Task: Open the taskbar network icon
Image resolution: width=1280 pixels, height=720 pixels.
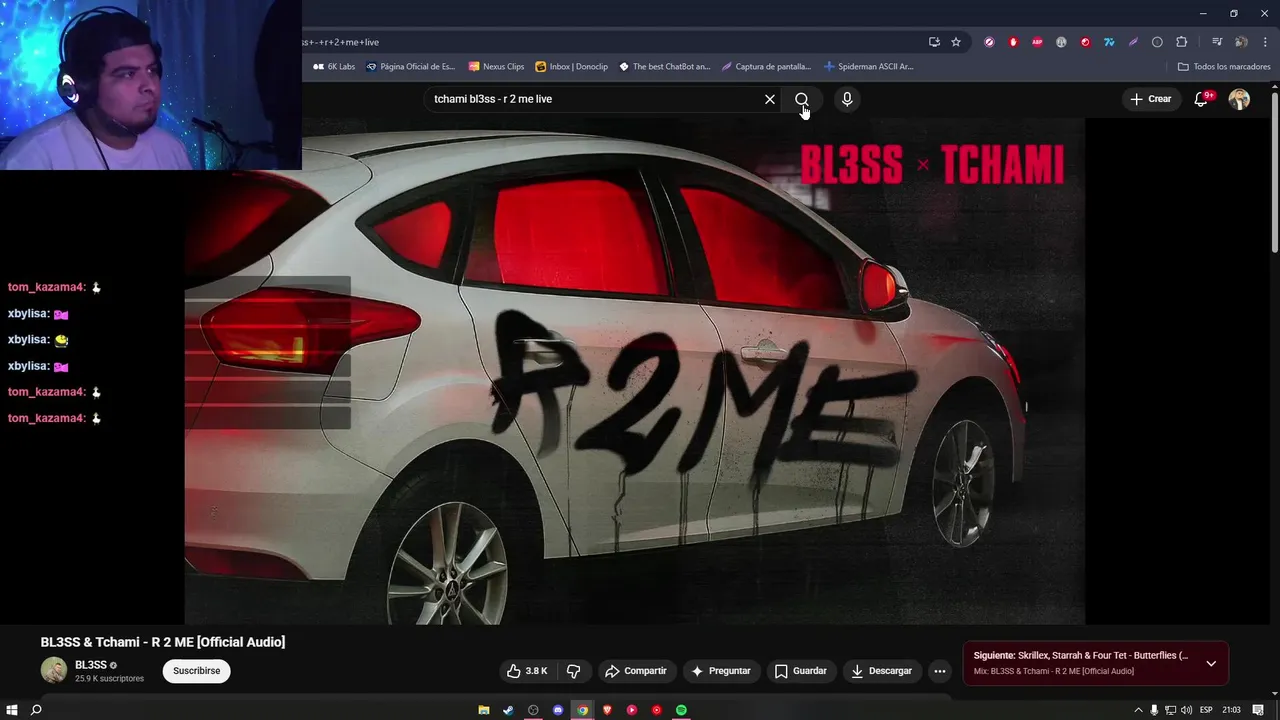Action: (1170, 710)
